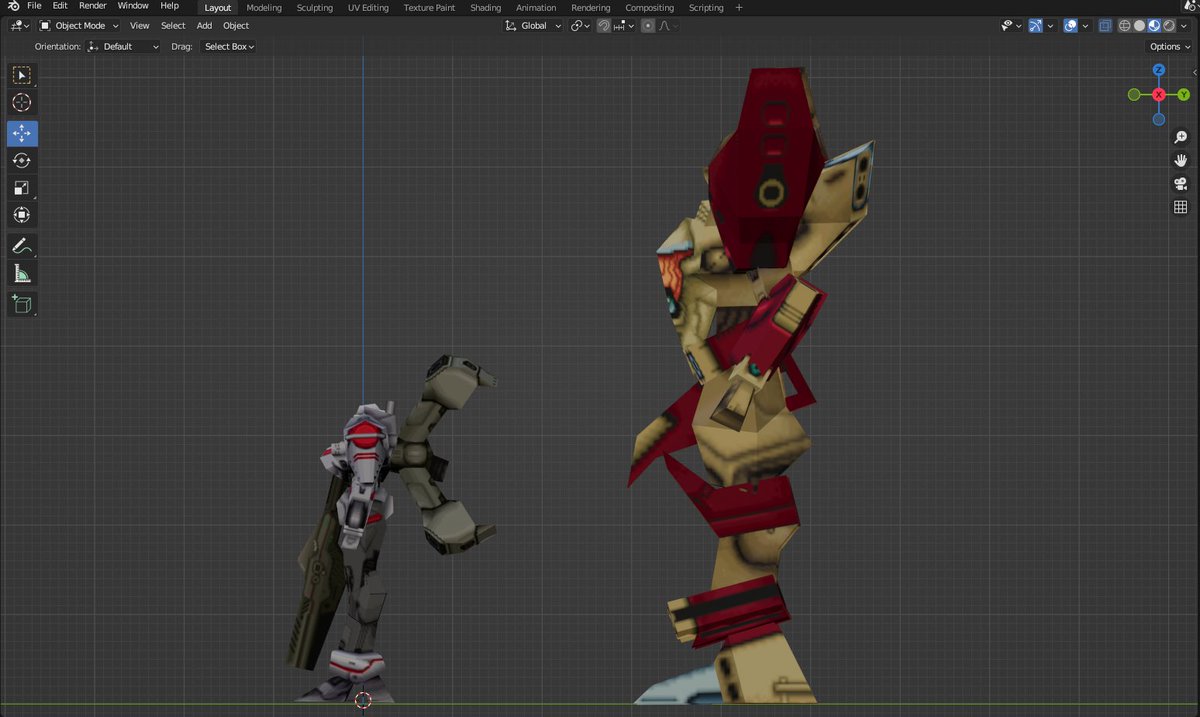Screen dimensions: 1200x717
Task: Open the pivot point dropdown
Action: click(x=581, y=26)
